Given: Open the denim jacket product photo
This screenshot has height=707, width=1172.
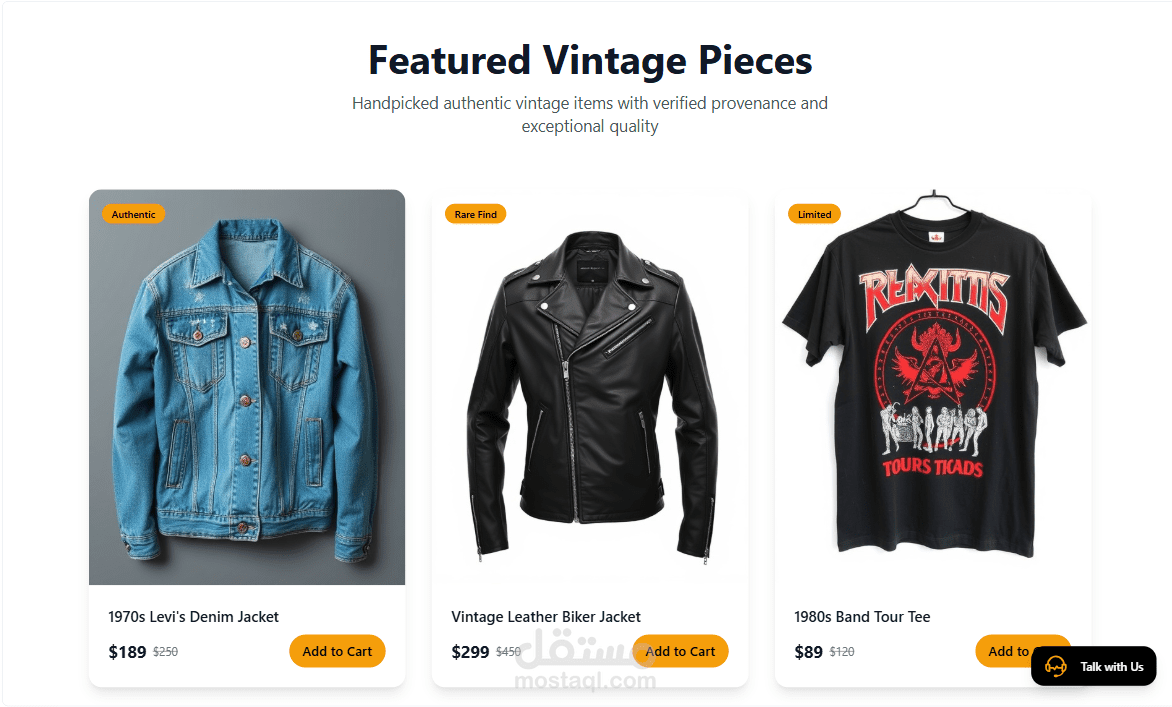Looking at the screenshot, I should [247, 387].
